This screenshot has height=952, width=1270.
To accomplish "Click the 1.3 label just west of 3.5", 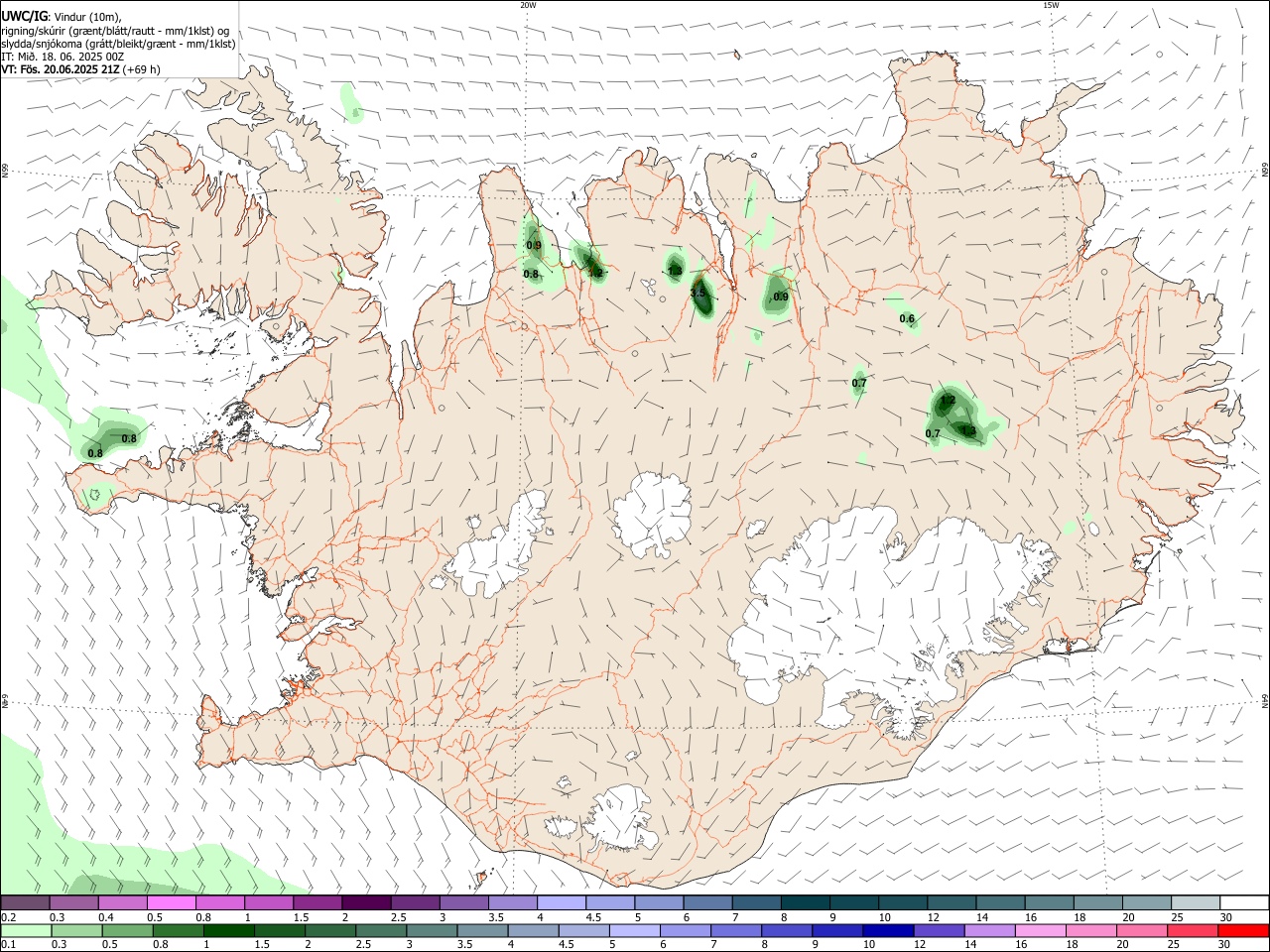I will [675, 271].
